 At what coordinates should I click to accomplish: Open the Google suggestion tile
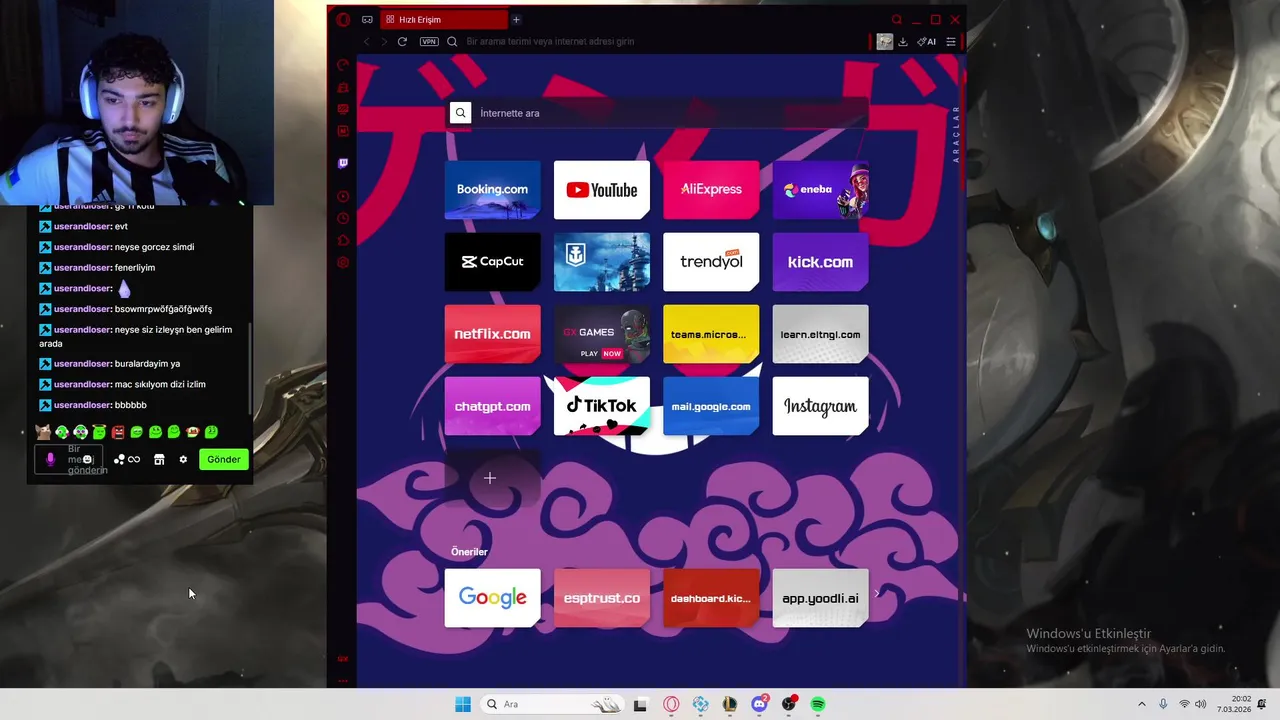[492, 598]
